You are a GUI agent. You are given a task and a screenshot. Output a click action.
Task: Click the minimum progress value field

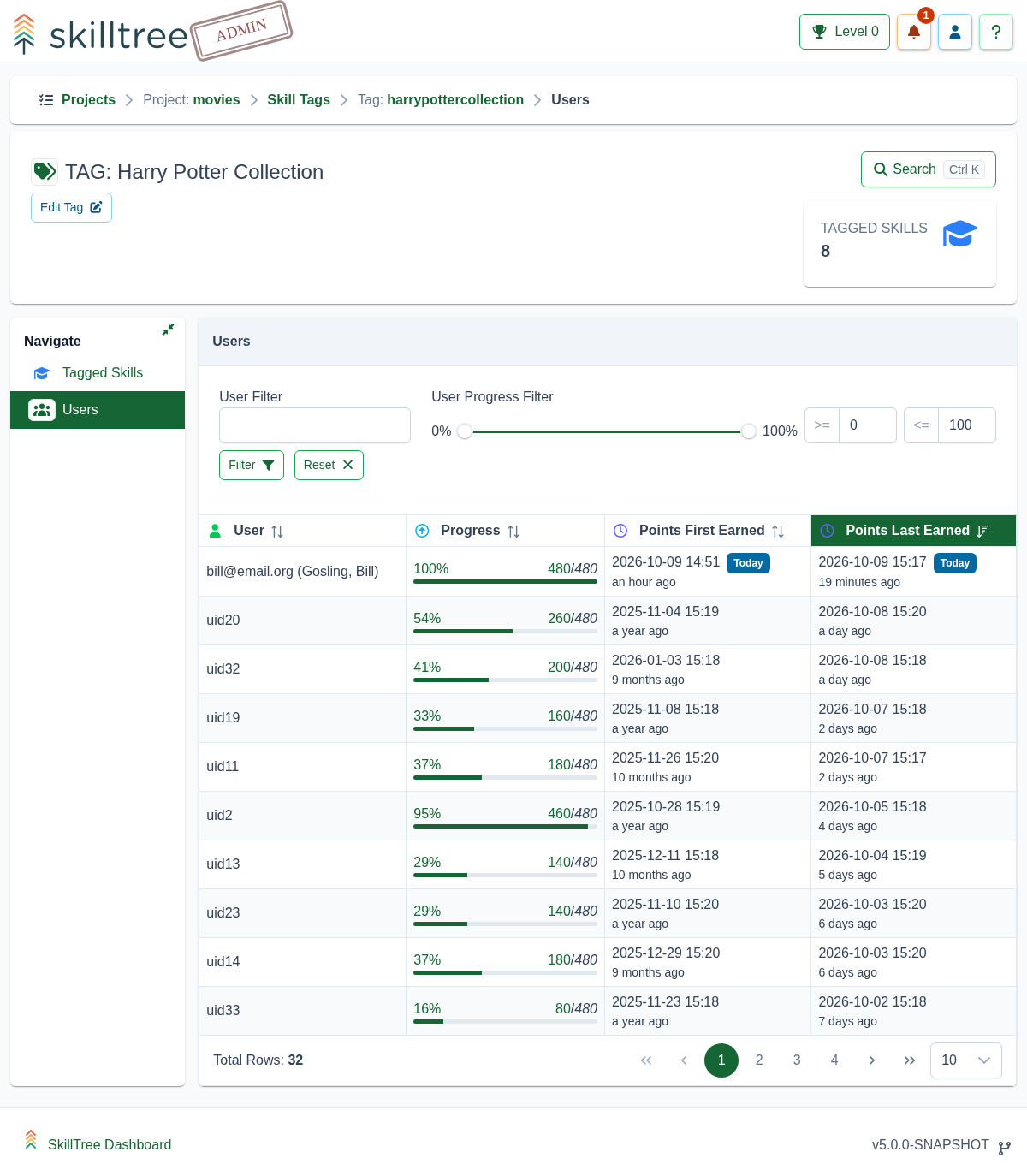click(x=868, y=425)
